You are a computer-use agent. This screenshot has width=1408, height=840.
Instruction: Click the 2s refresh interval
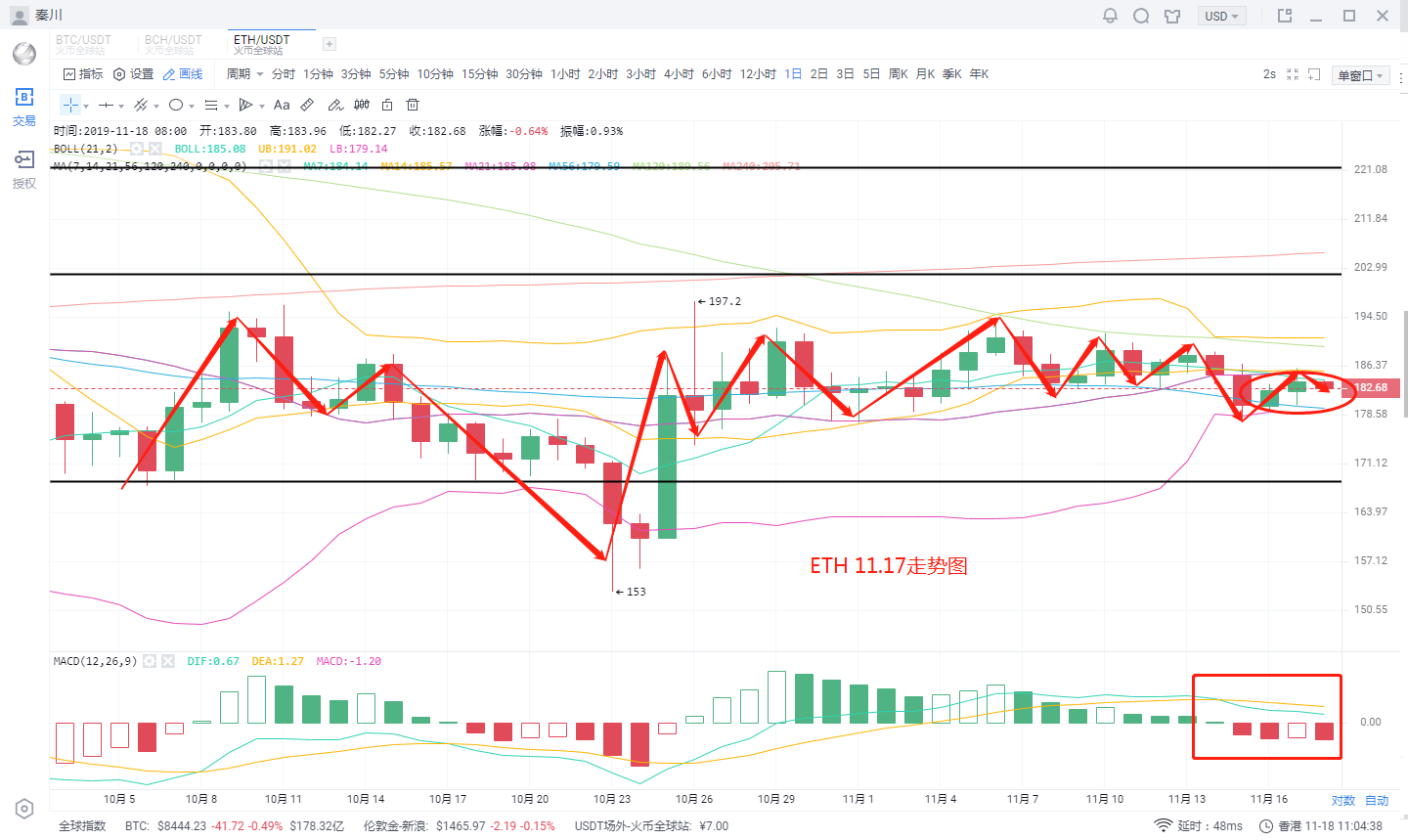(x=1269, y=74)
